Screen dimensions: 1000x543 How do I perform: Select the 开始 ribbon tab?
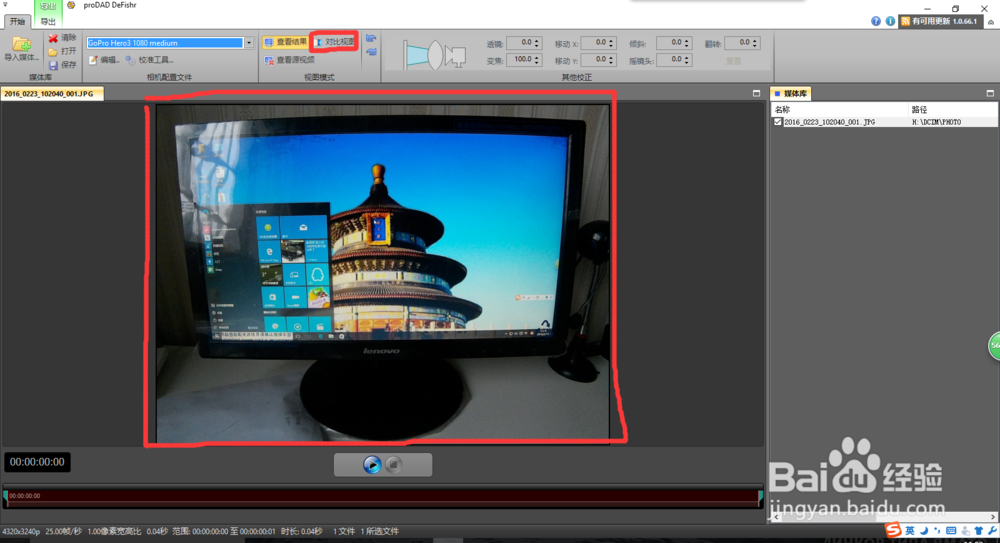[x=17, y=22]
